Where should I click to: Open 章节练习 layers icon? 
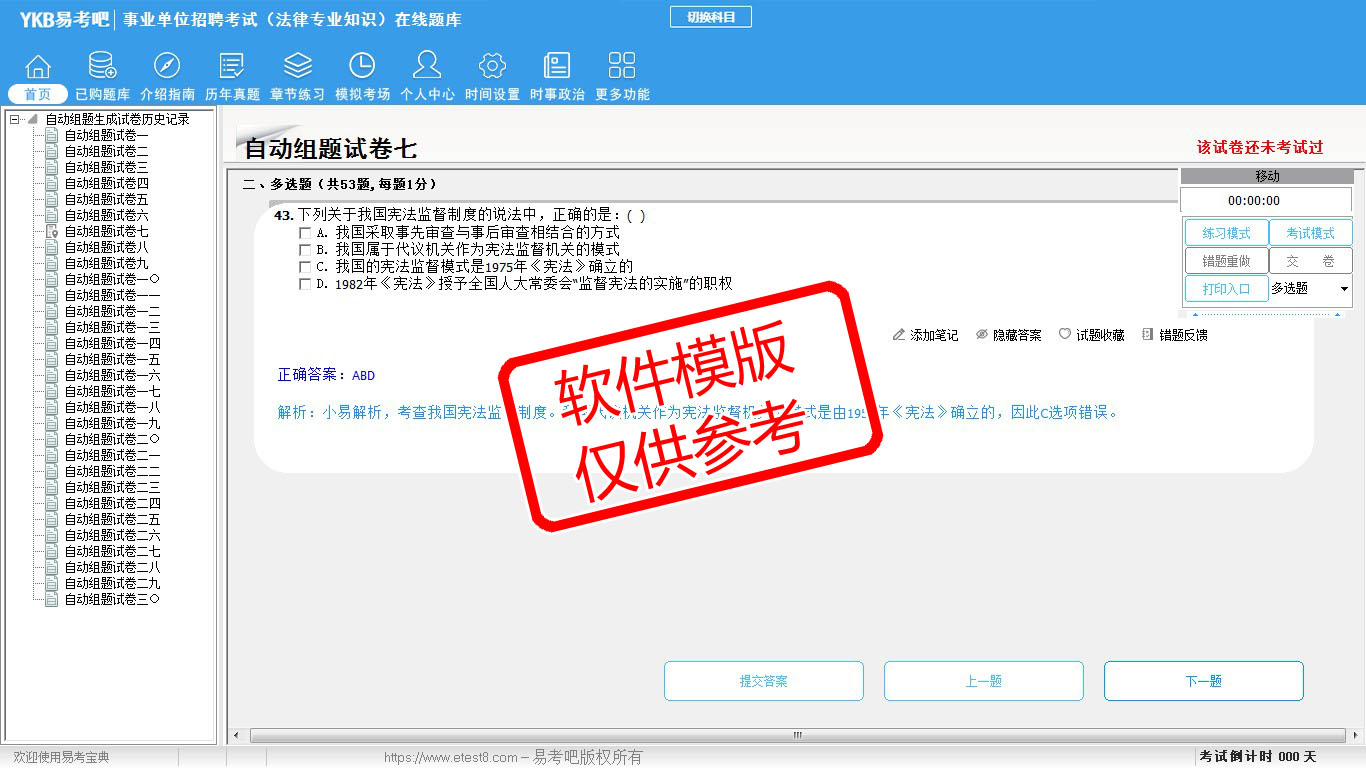(297, 67)
